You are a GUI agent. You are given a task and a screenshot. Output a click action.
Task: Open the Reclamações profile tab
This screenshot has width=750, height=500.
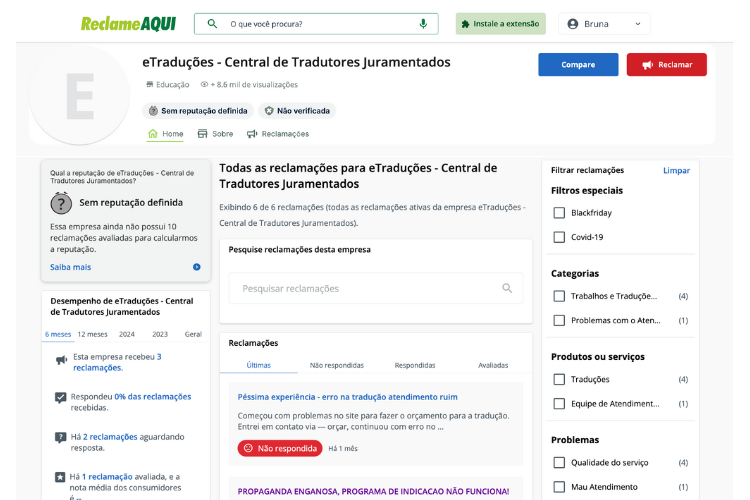(x=278, y=134)
